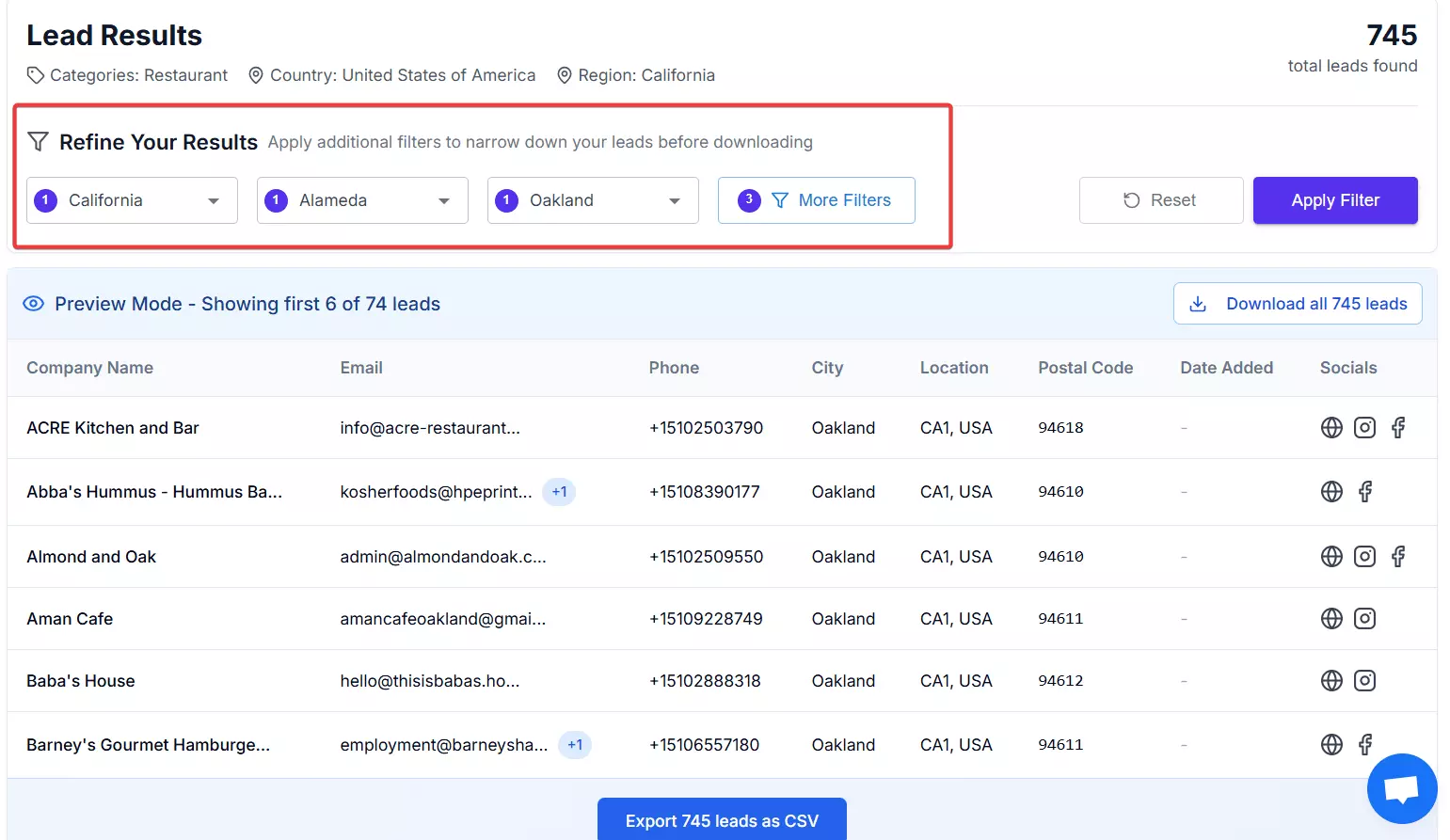Viewport: 1450px width, 840px height.
Task: Click Company Name column header
Action: pyautogui.click(x=89, y=368)
